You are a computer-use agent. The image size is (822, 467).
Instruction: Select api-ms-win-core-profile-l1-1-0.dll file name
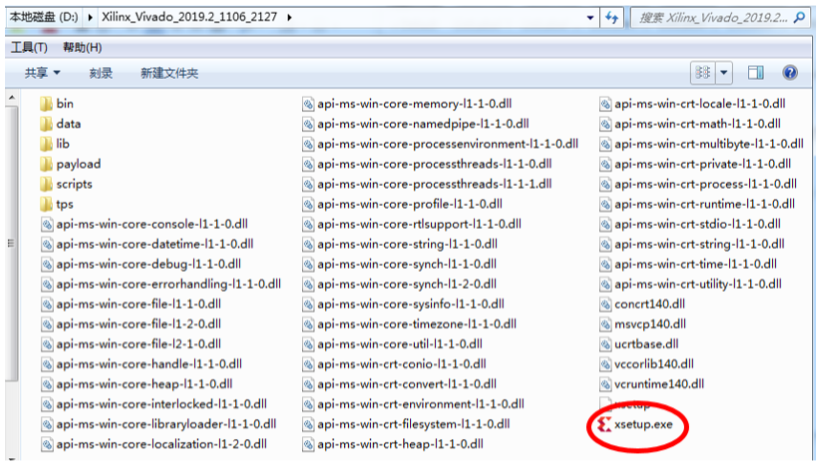(410, 204)
